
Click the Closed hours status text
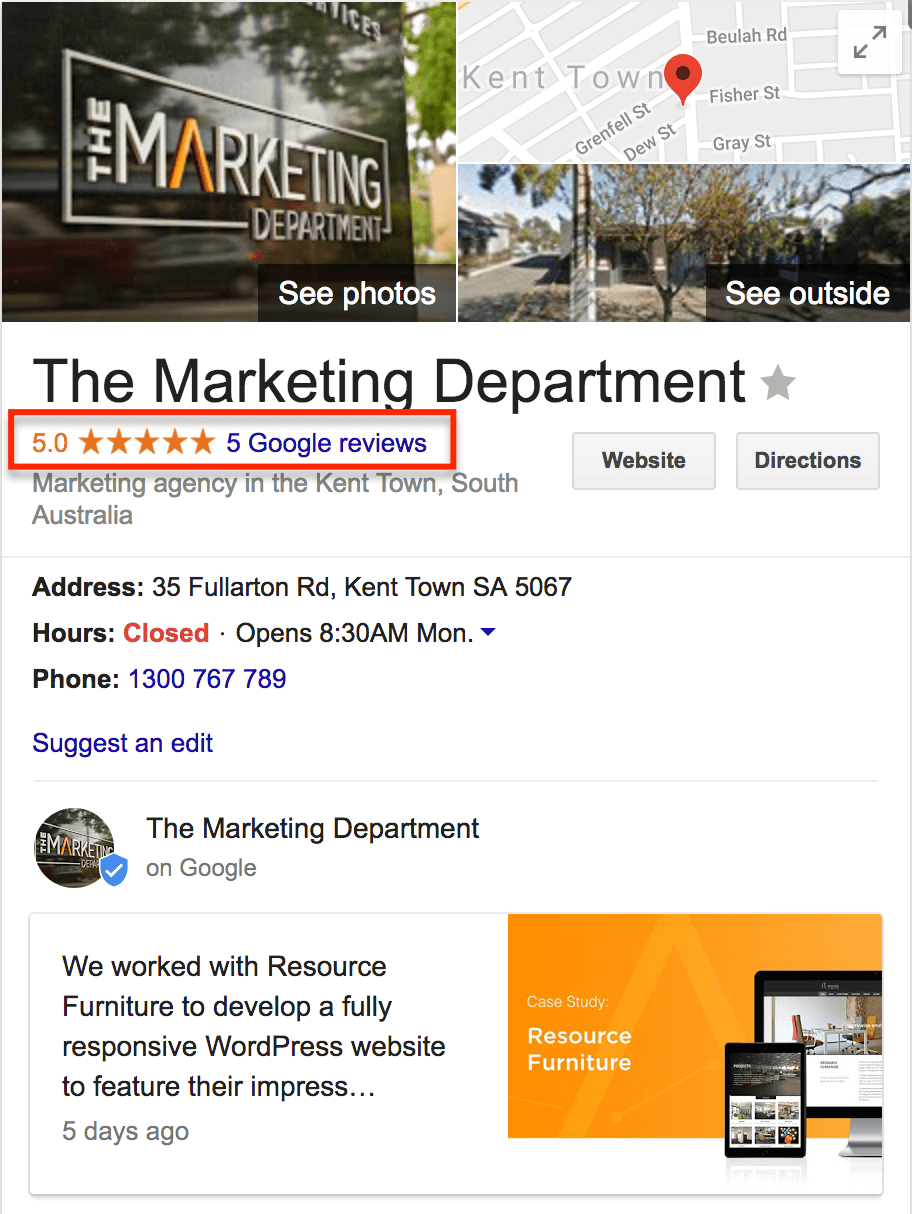pos(166,633)
